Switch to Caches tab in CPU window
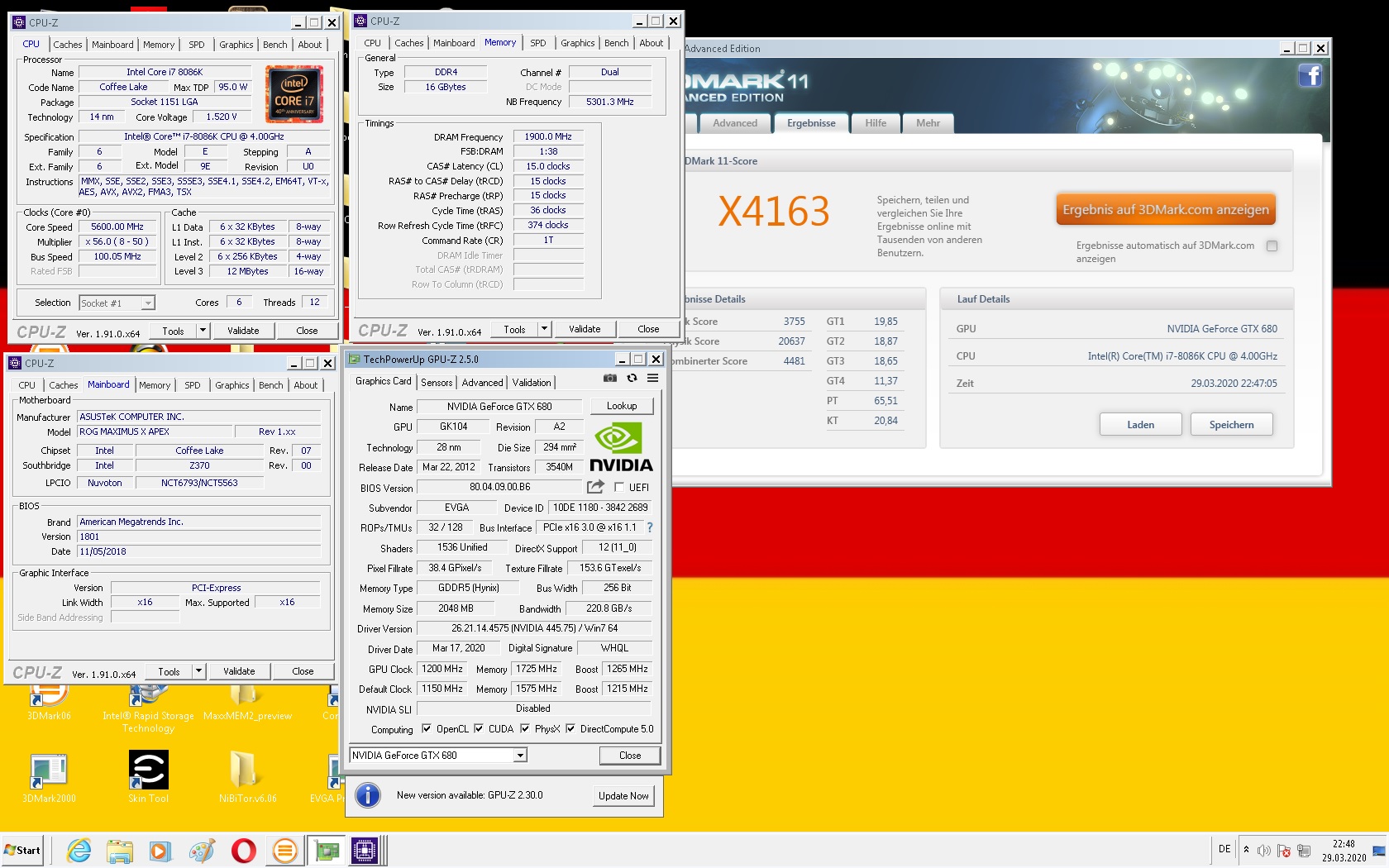 (x=68, y=45)
